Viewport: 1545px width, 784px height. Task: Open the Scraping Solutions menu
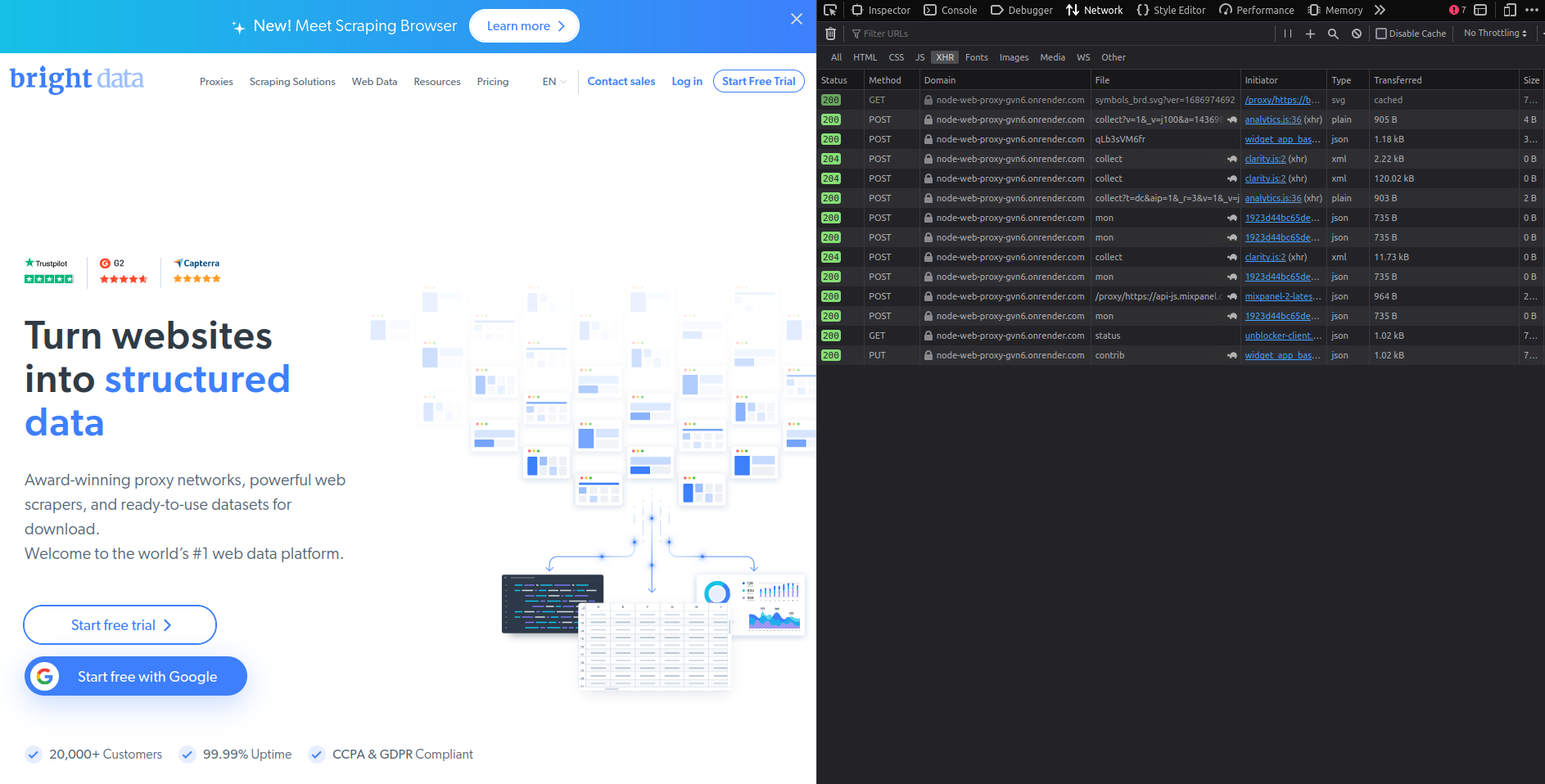292,82
